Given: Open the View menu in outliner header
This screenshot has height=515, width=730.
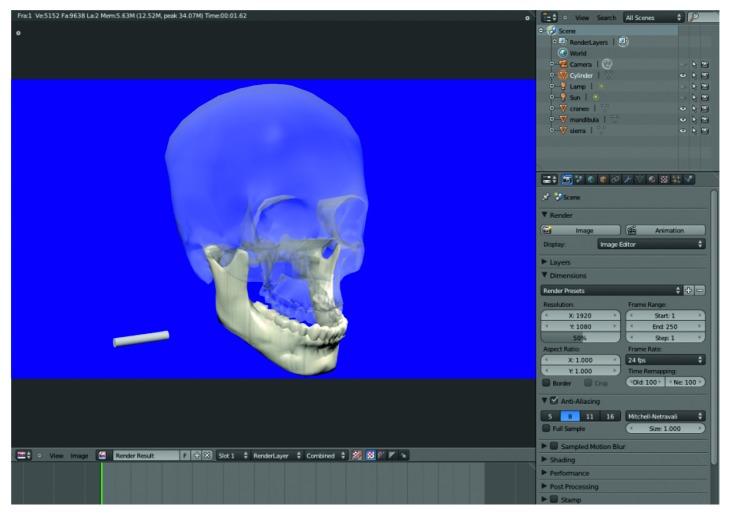Looking at the screenshot, I should [581, 18].
